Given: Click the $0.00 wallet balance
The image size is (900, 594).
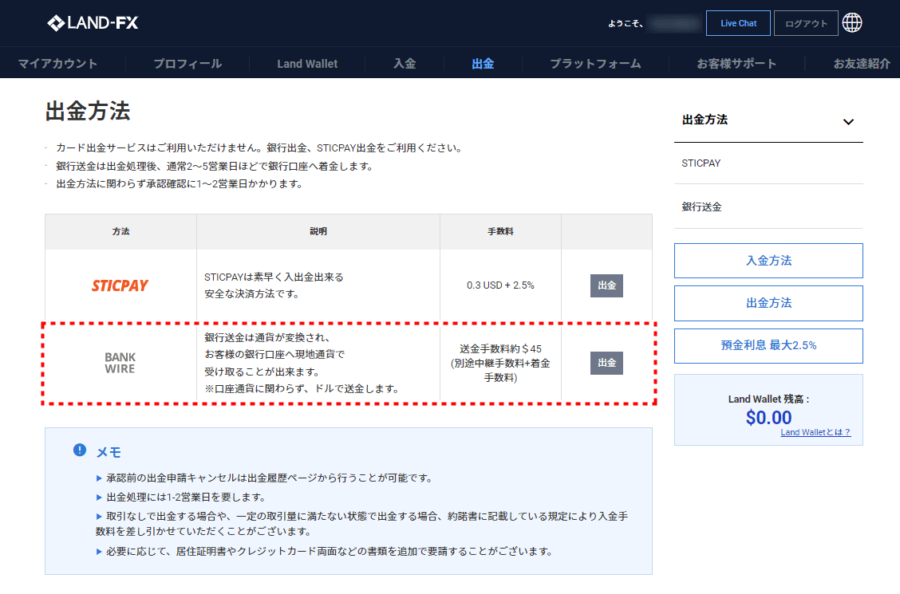Looking at the screenshot, I should pos(769,417).
